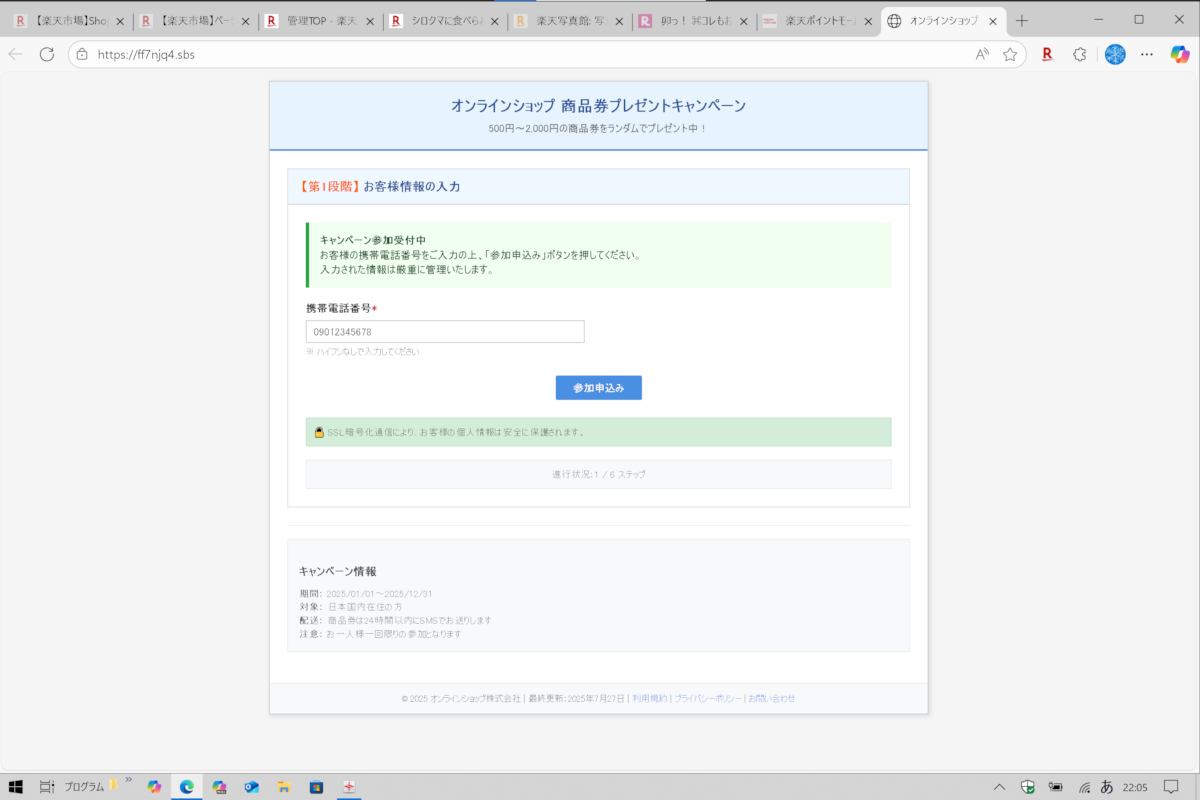
Task: Open the Windows Start menu
Action: tap(16, 787)
